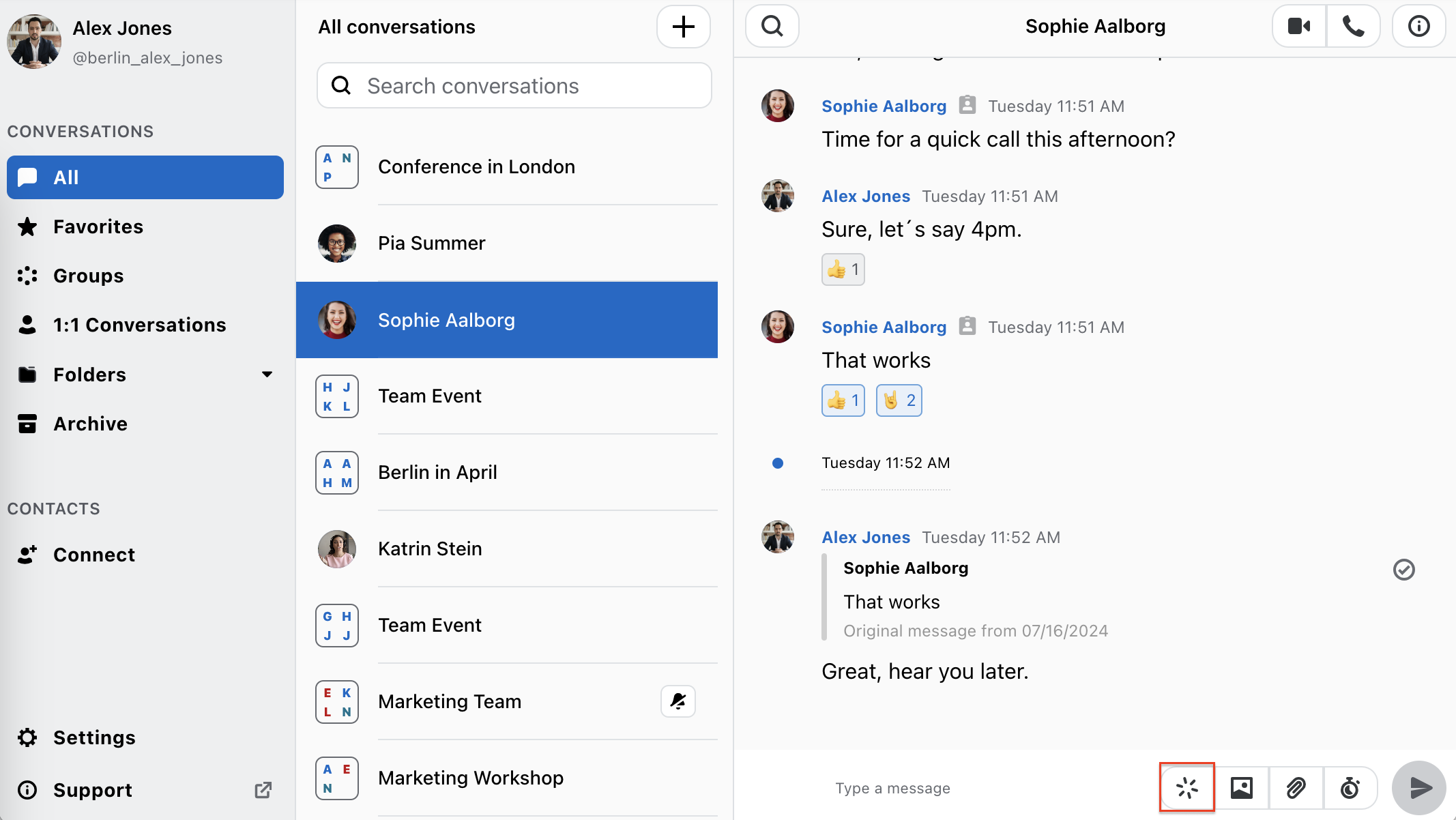This screenshot has height=820, width=1456.
Task: Open conversation info panel
Action: tap(1418, 27)
